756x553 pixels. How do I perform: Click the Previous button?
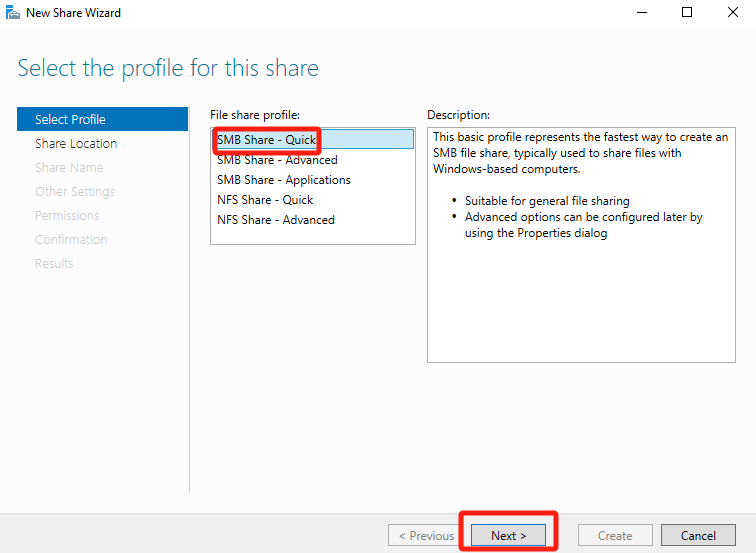[426, 536]
